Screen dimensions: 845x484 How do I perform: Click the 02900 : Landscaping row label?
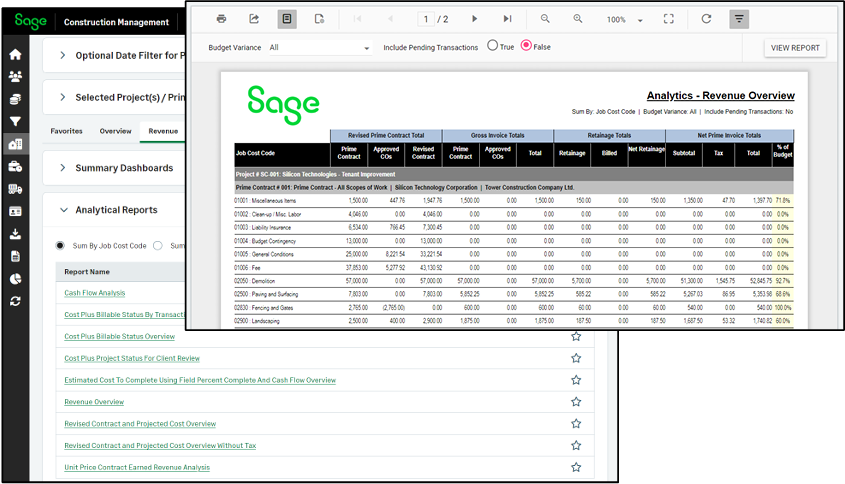257,321
